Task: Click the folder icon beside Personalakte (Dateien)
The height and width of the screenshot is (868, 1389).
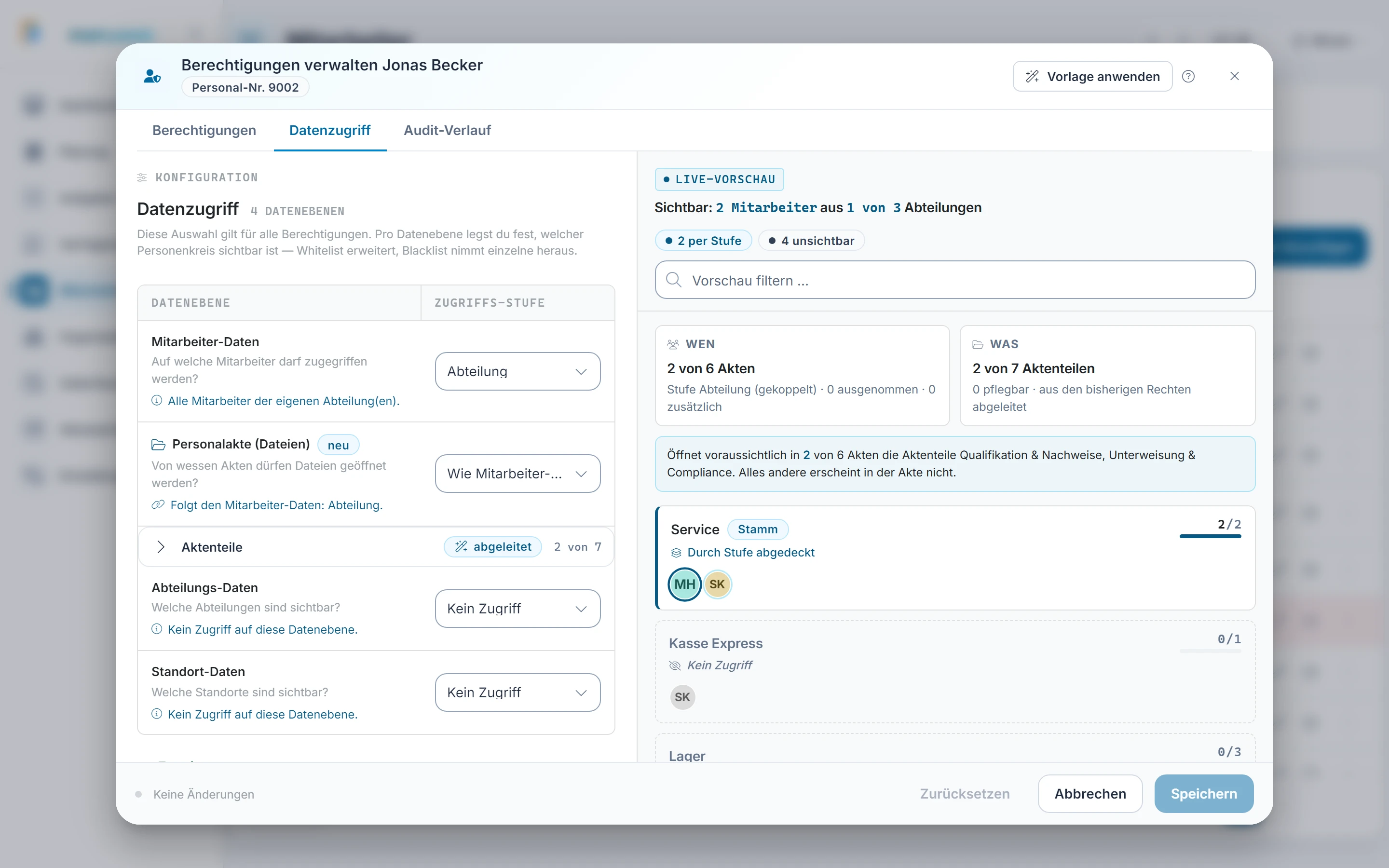Action: [x=158, y=445]
